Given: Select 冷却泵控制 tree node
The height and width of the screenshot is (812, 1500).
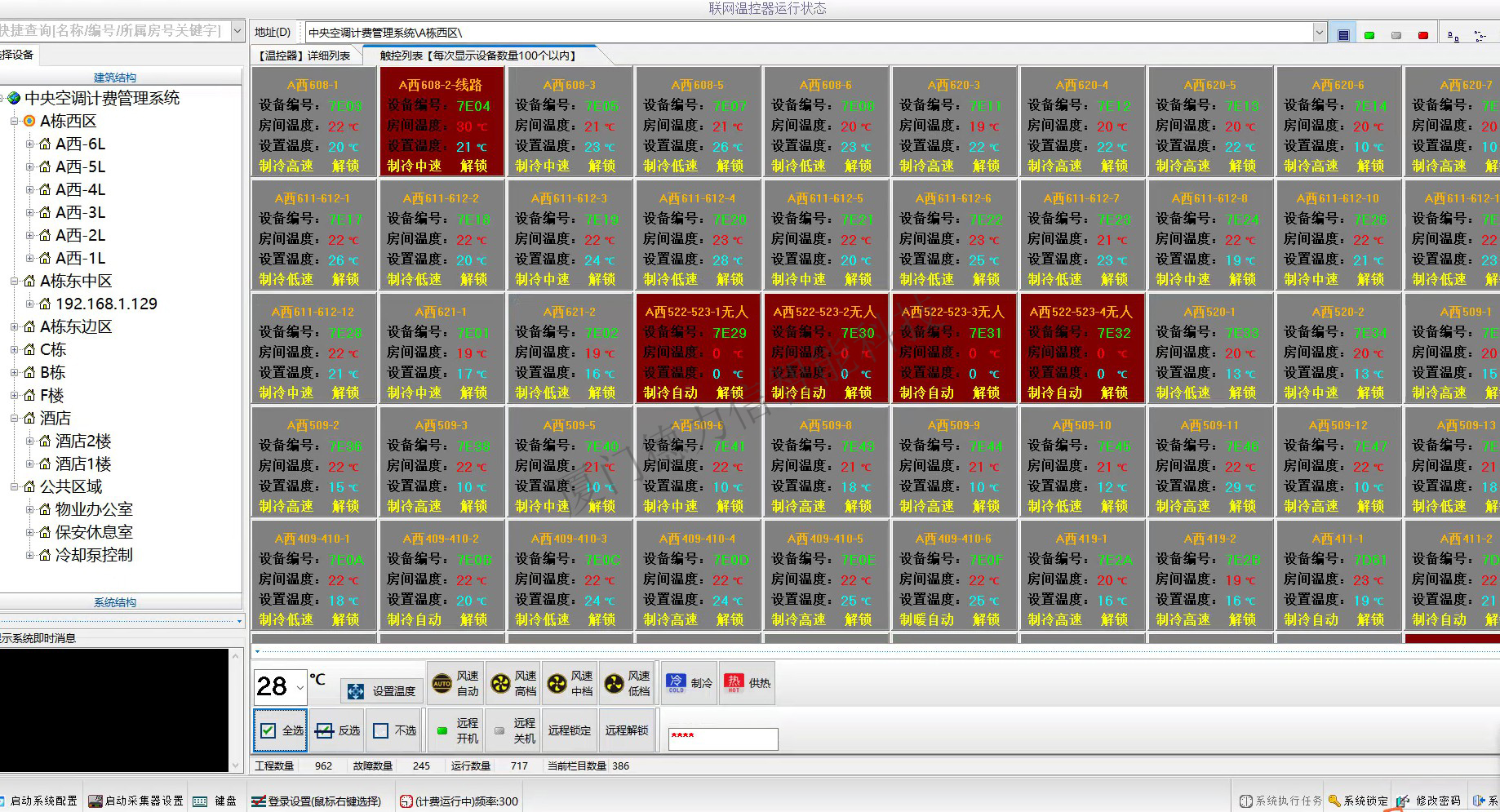Looking at the screenshot, I should [94, 555].
